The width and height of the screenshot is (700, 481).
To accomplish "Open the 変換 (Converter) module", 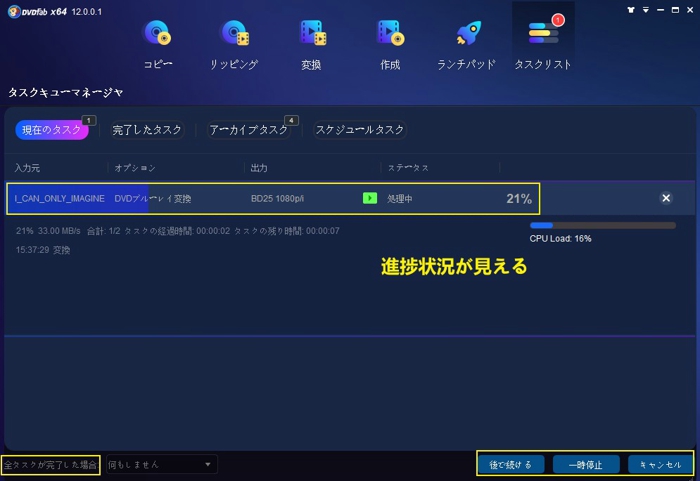I will click(x=312, y=44).
